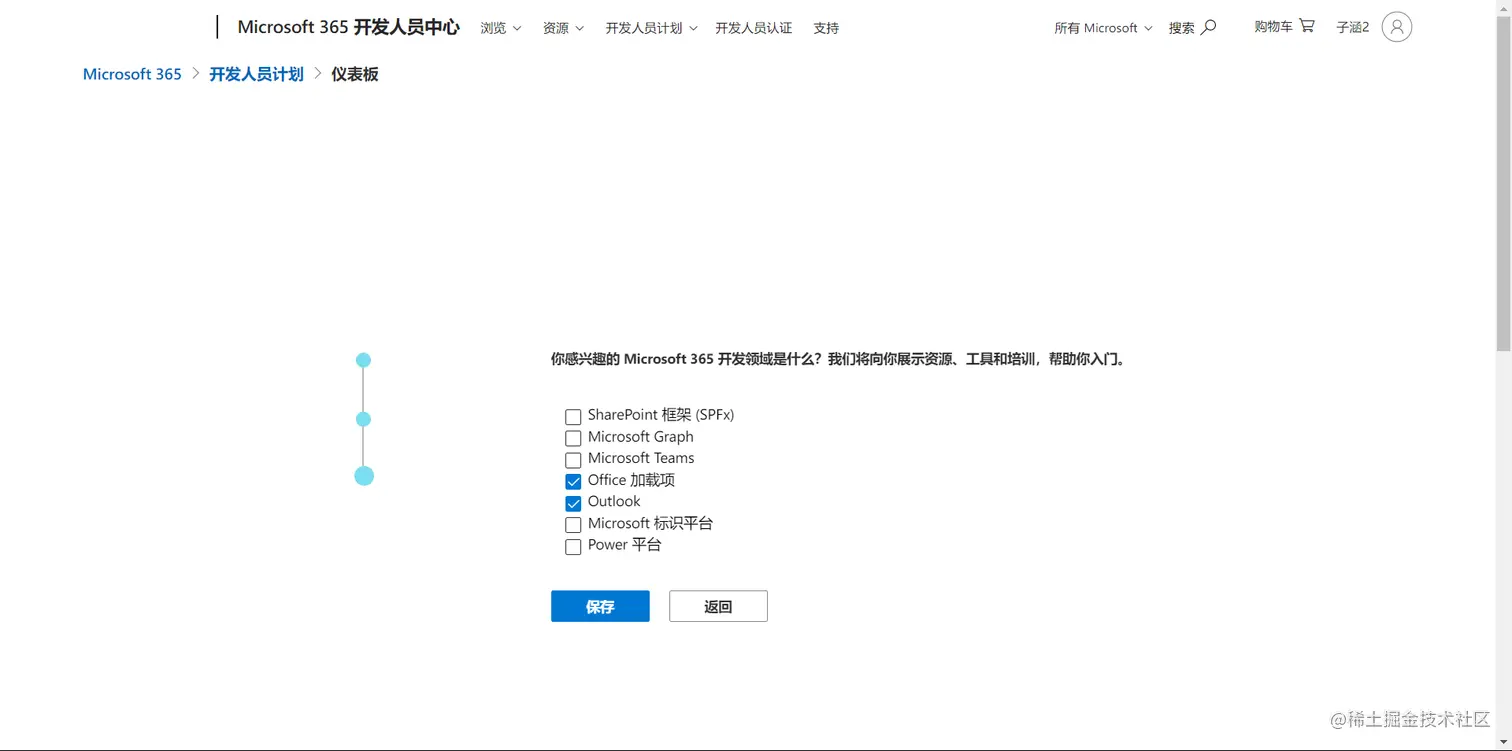Check the Power 平台 option

click(x=573, y=546)
